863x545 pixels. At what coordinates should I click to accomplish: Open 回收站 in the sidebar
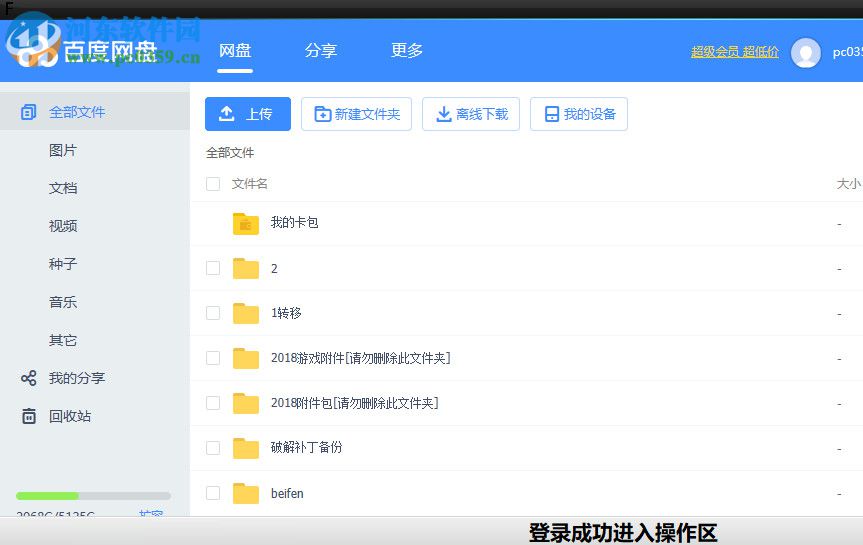70,416
